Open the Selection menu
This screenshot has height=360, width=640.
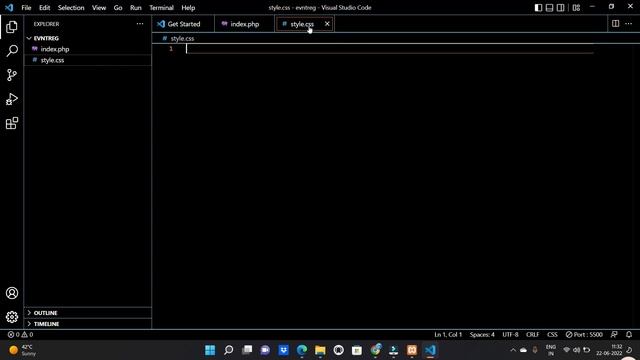coord(71,7)
